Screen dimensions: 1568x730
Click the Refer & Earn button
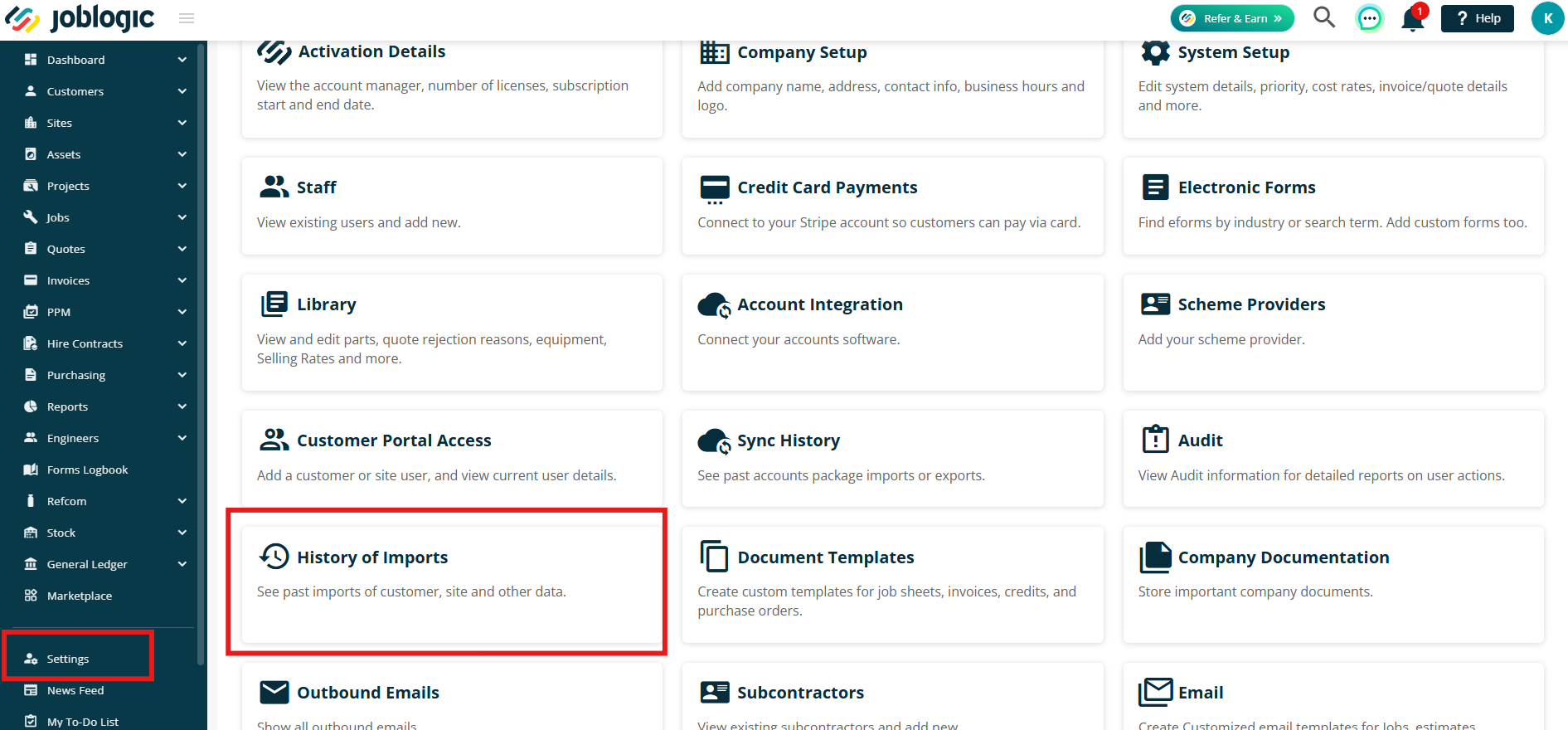pos(1232,18)
